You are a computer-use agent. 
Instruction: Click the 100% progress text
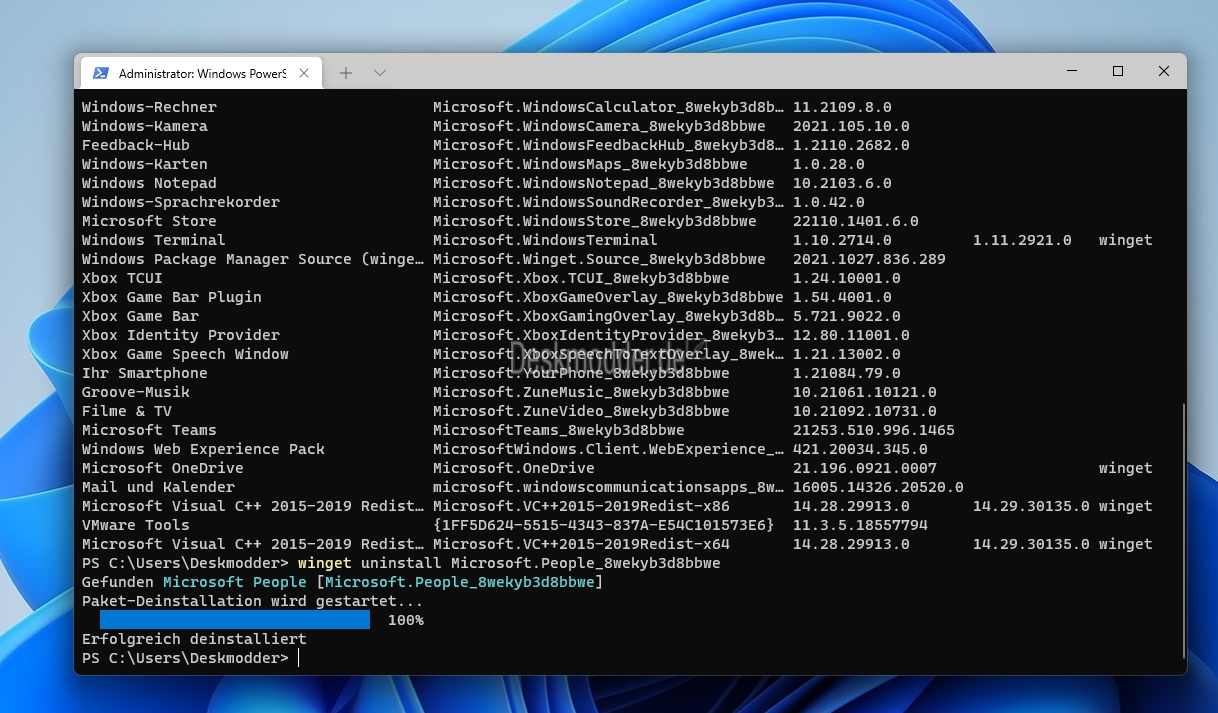(406, 620)
